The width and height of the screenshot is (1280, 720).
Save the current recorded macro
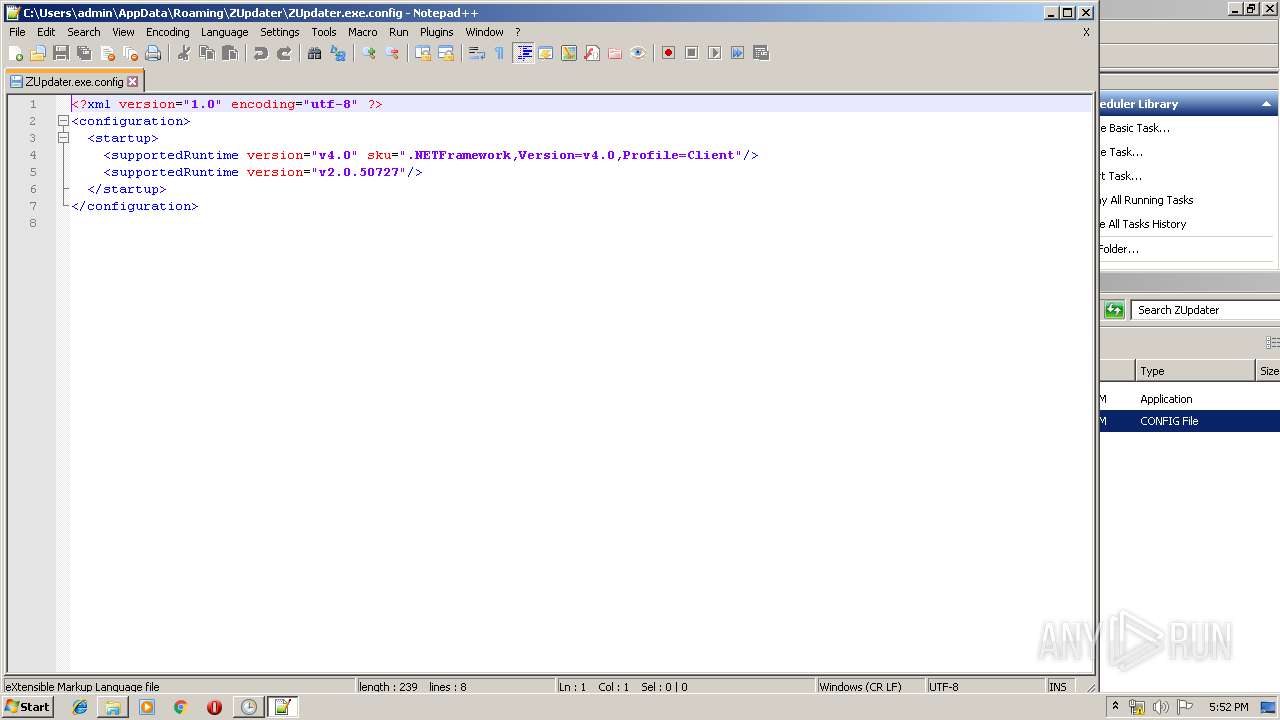point(761,53)
